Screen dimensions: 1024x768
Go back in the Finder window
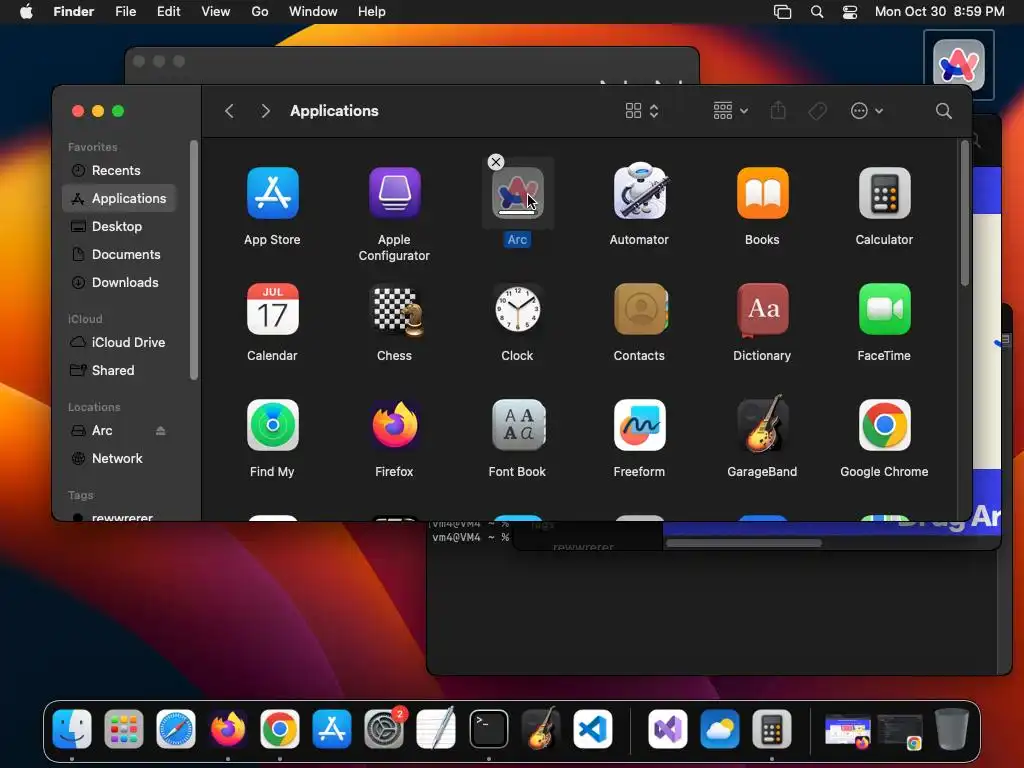(x=229, y=111)
